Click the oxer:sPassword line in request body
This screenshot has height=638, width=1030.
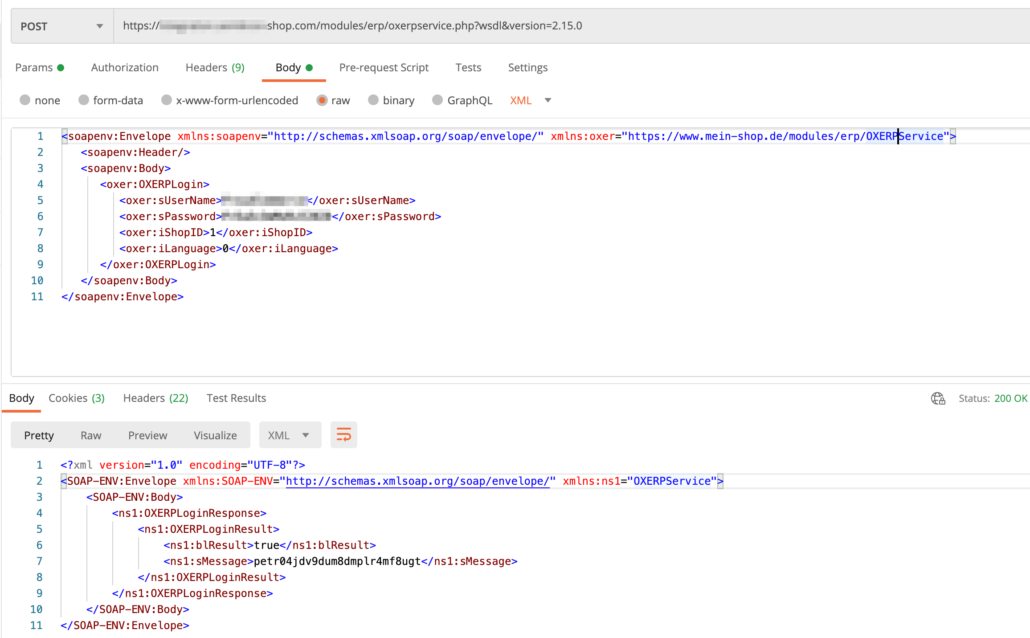(280, 216)
